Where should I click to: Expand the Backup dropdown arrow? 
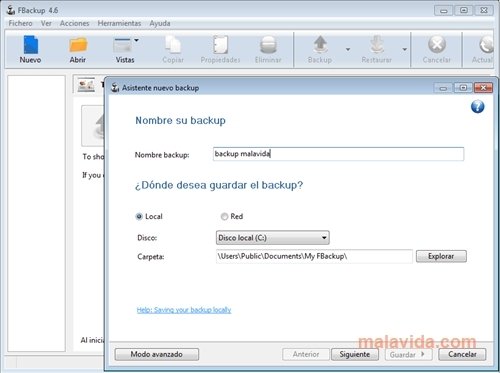click(348, 49)
